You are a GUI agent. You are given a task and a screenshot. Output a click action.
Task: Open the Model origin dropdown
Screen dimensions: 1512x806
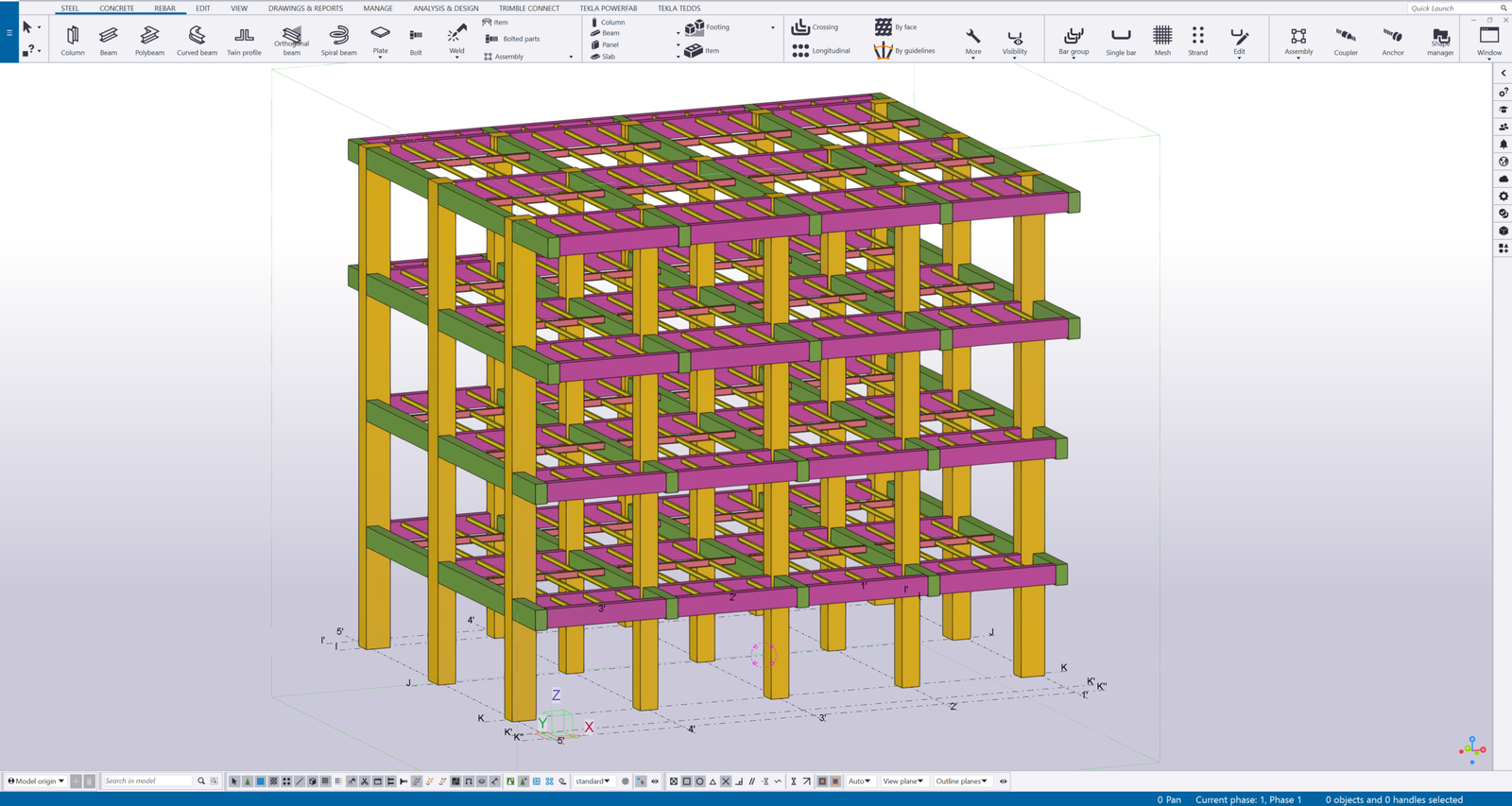37,781
